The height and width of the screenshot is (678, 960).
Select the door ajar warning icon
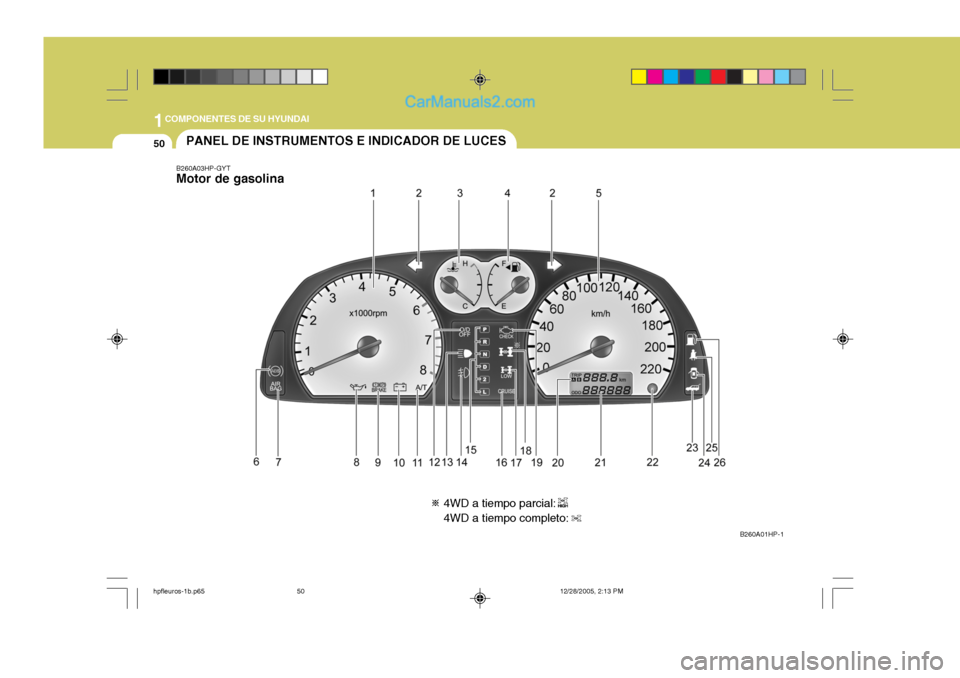click(692, 372)
